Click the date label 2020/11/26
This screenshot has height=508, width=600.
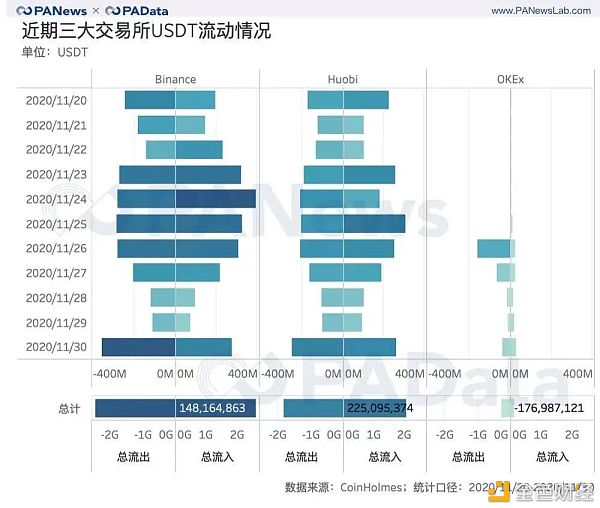pyautogui.click(x=56, y=249)
